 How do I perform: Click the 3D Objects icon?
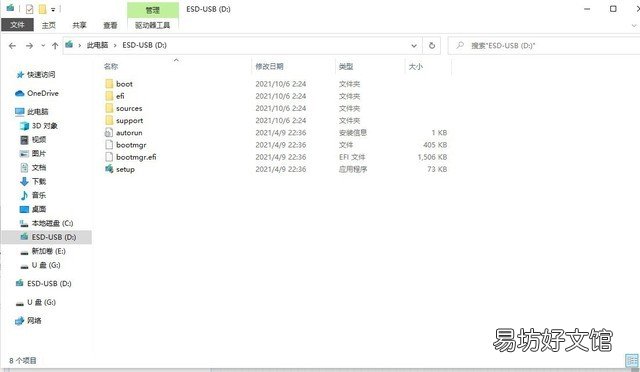tap(24, 126)
